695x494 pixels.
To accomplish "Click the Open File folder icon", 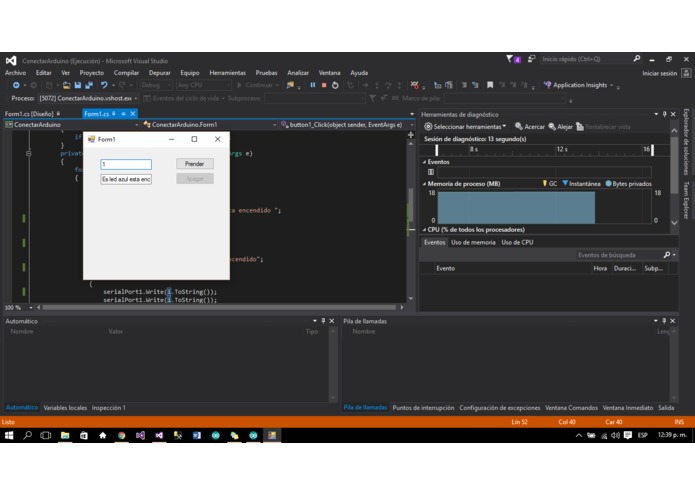I will point(66,85).
